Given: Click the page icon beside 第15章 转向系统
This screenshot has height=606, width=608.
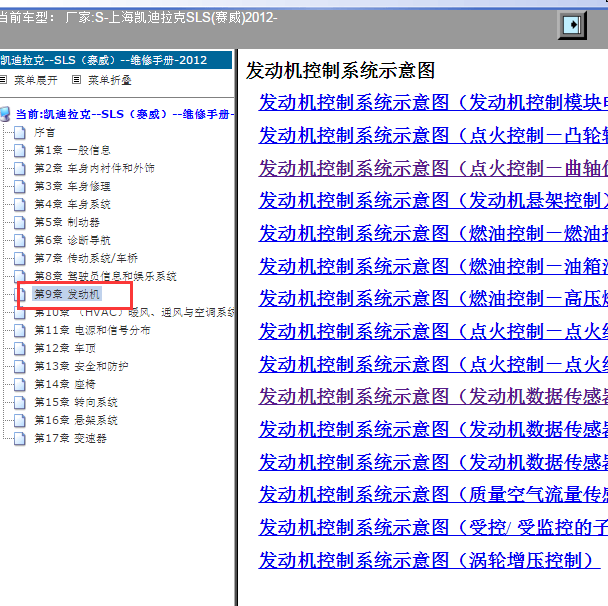Looking at the screenshot, I should pos(19,402).
